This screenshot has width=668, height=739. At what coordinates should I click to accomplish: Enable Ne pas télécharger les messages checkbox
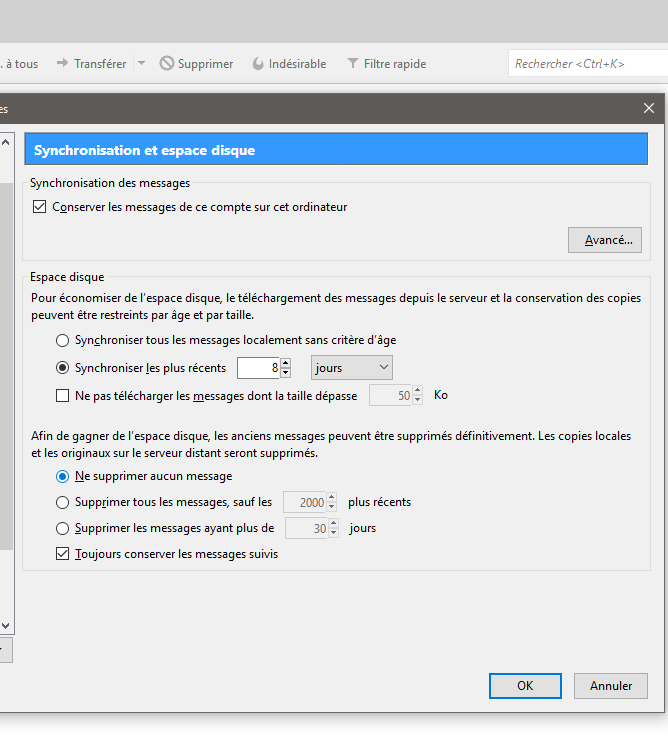[62, 395]
